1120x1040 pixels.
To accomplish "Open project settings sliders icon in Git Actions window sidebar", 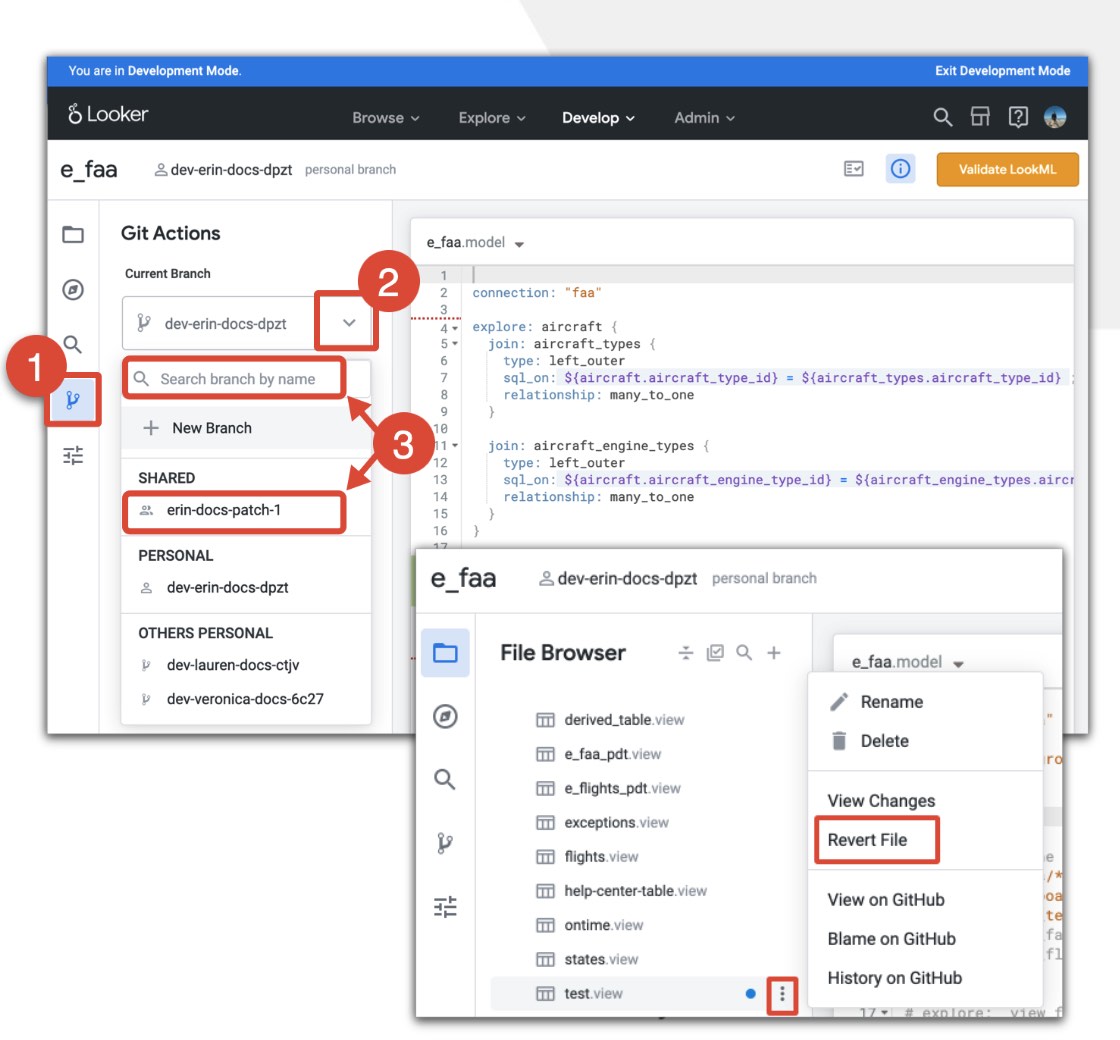I will [73, 456].
